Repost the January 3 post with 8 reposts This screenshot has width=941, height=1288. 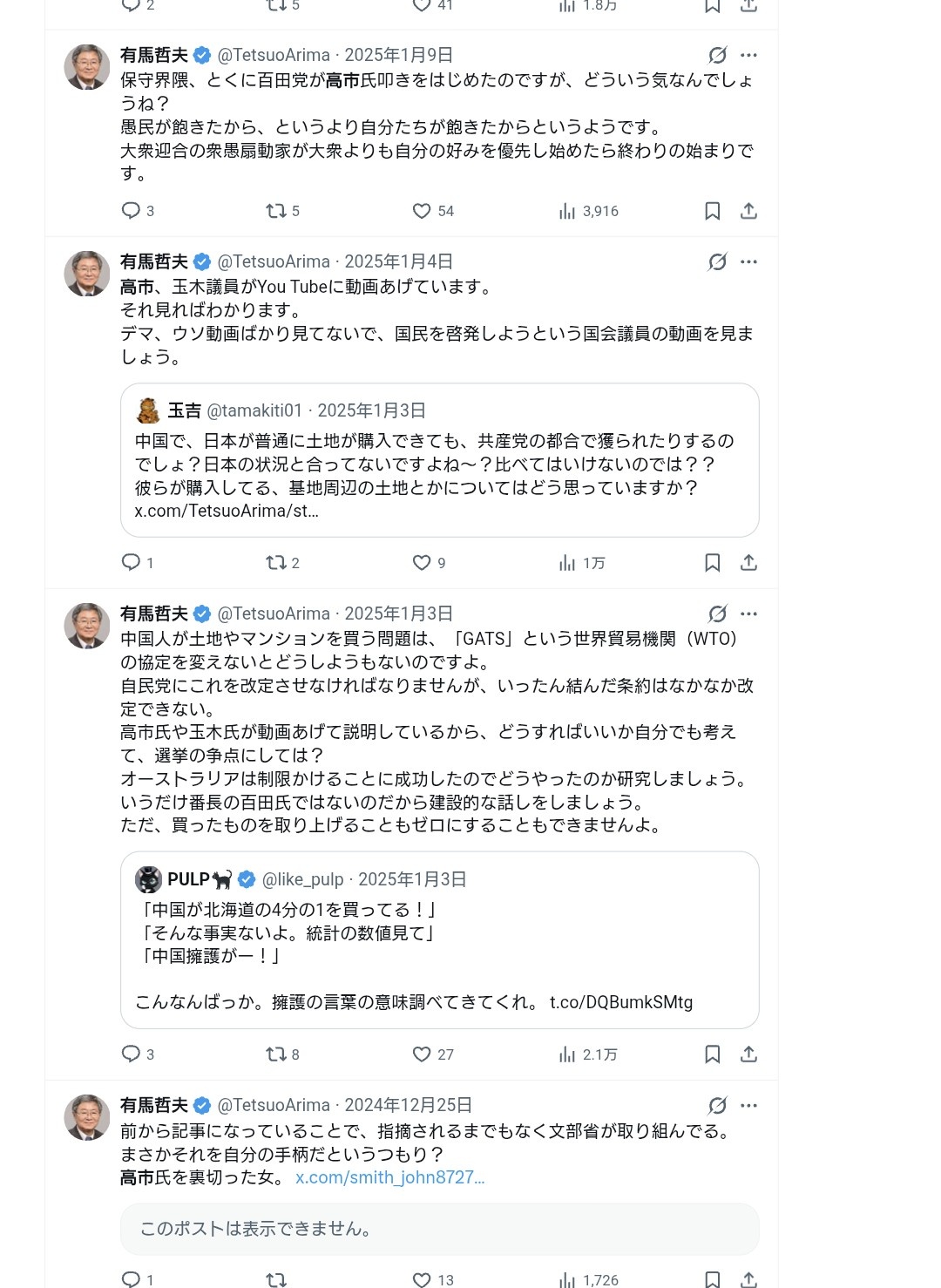[x=282, y=1054]
